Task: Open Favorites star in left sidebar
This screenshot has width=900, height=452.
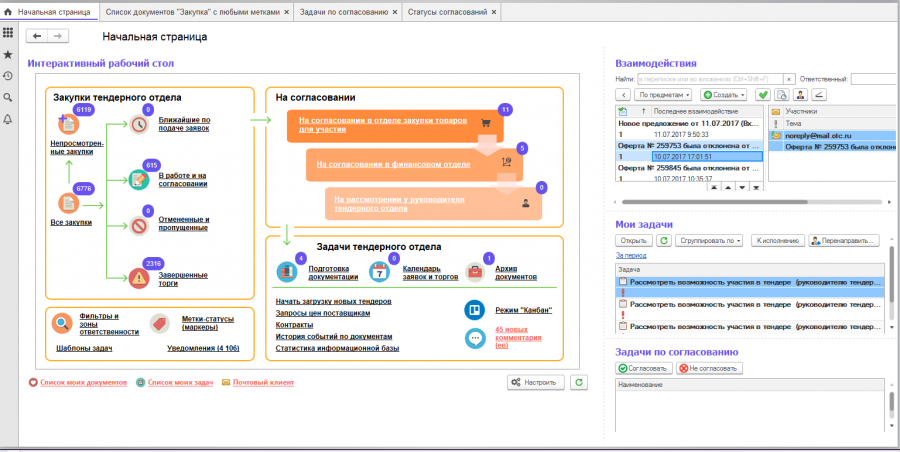Action: pyautogui.click(x=8, y=55)
